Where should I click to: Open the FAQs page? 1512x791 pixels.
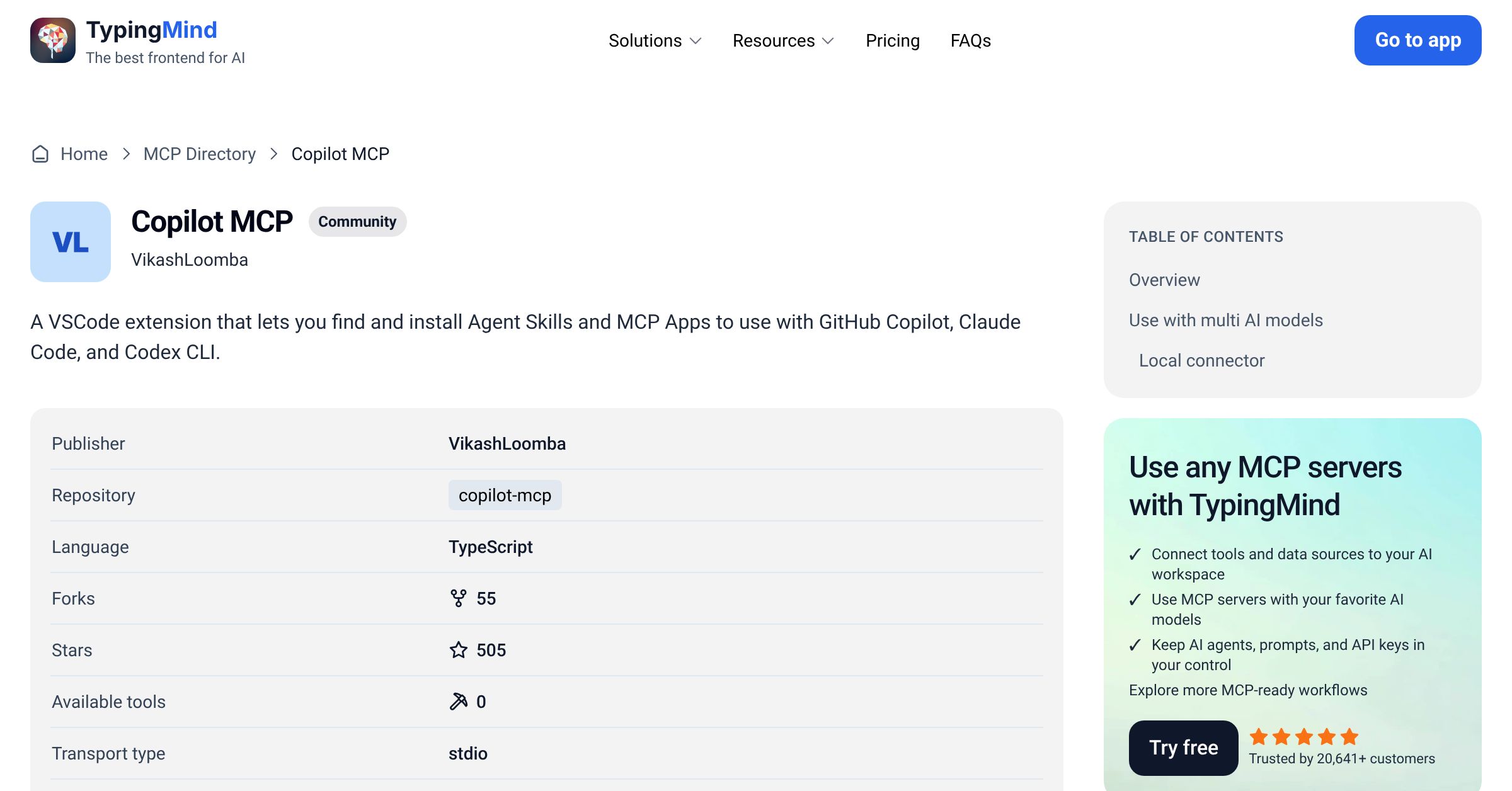point(971,40)
